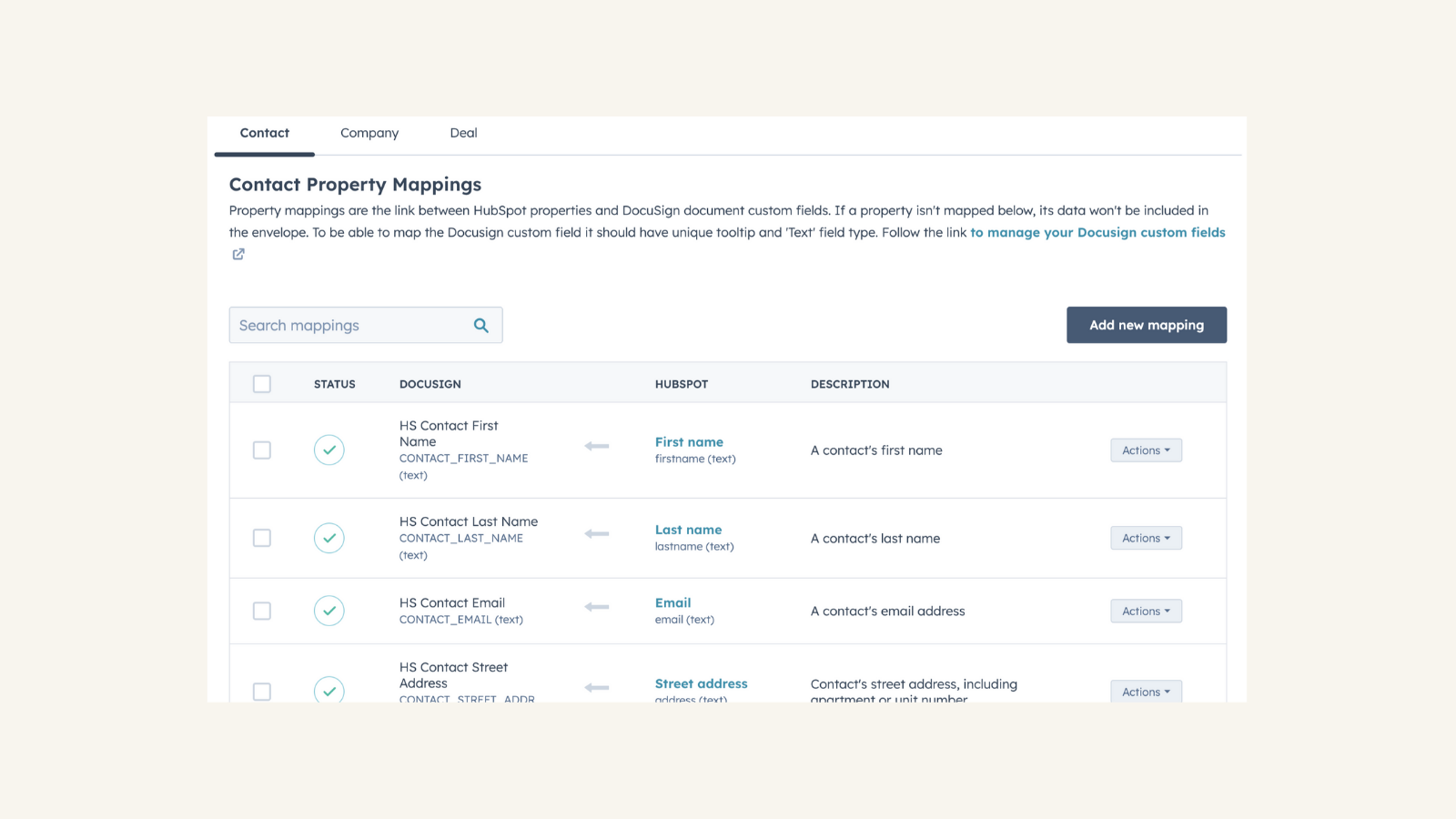
Task: Click the green status icon on the Street Address row
Action: pos(329,692)
